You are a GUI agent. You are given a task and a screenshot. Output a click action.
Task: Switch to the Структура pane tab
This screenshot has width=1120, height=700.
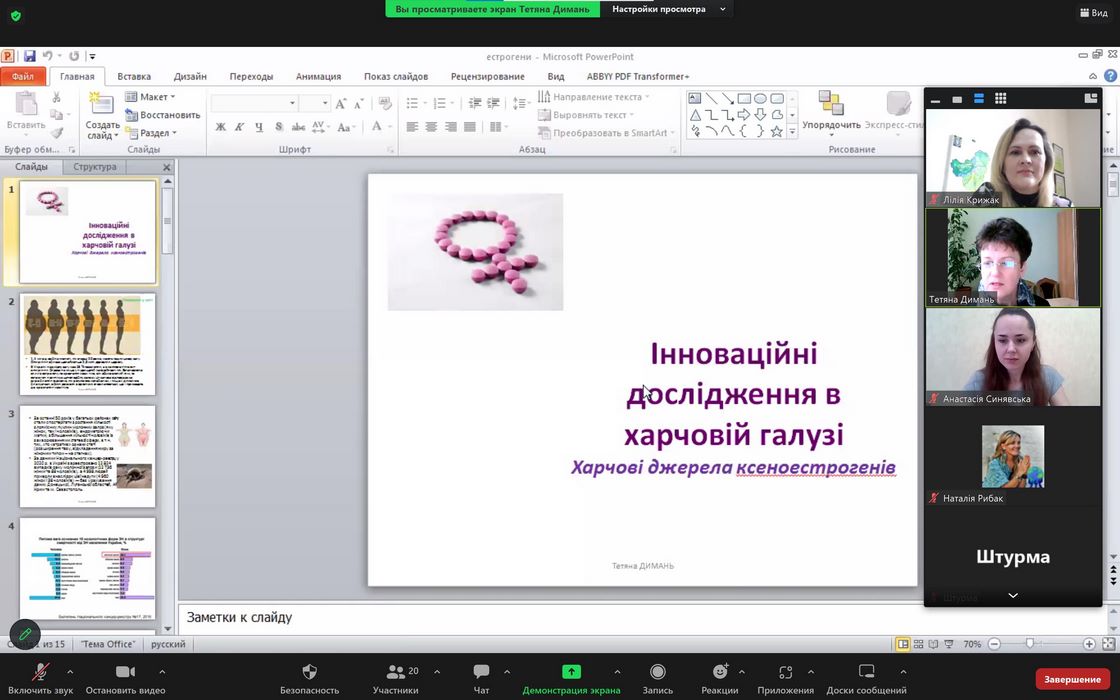(x=94, y=167)
